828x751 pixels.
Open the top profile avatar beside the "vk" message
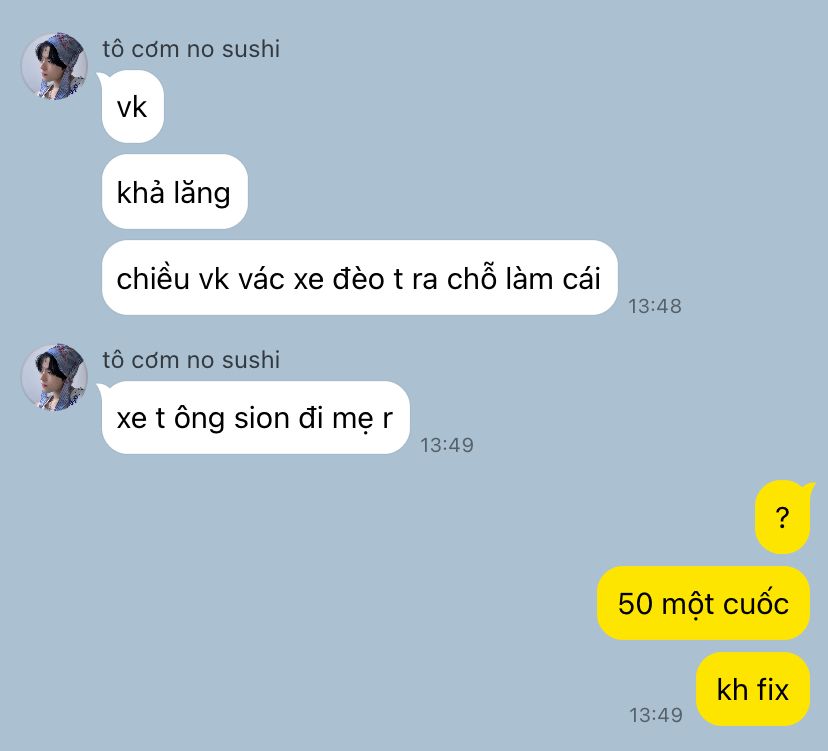(x=54, y=67)
